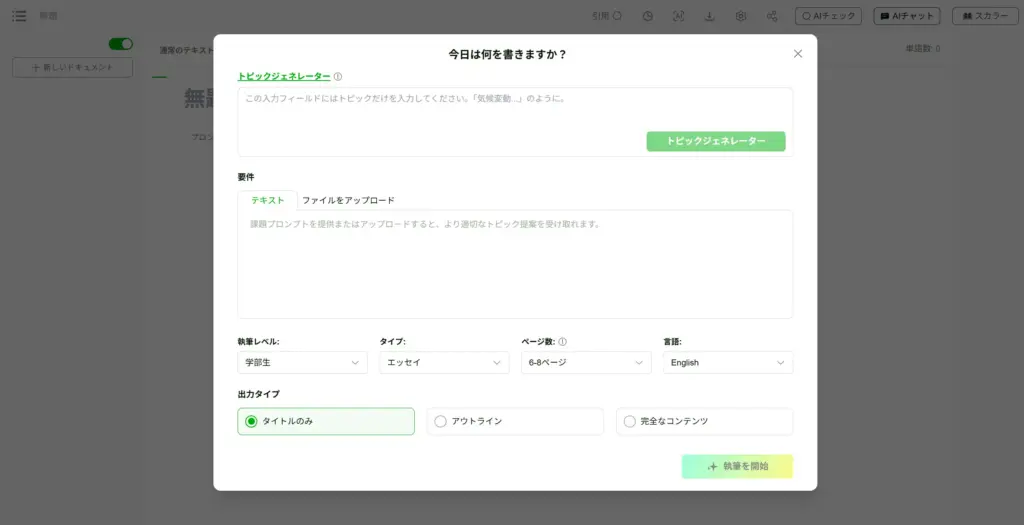Screen dimensions: 1024x525
Task: Open the sidebar list menu icon
Action: pos(19,16)
